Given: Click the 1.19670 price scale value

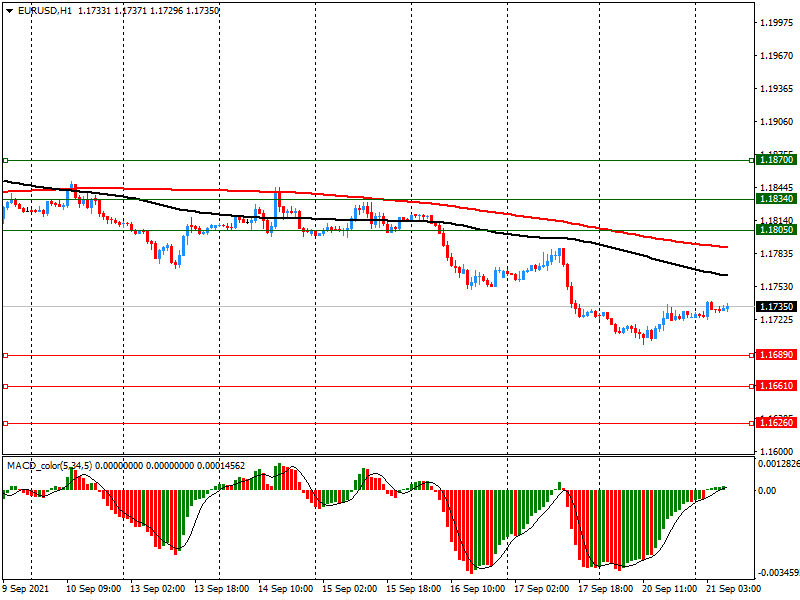Looking at the screenshot, I should [777, 56].
